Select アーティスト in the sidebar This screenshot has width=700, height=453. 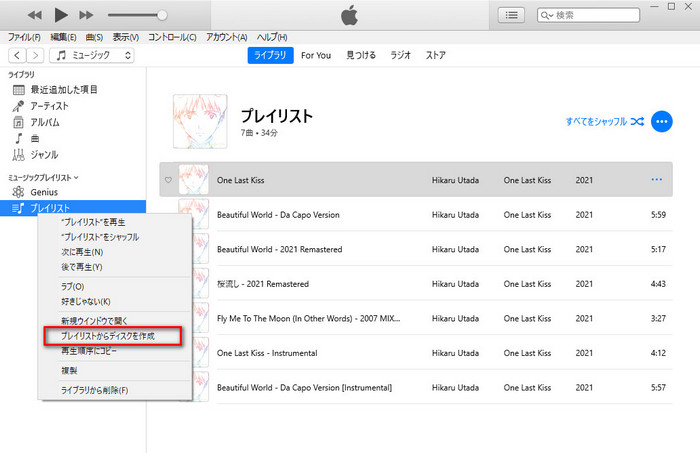[x=50, y=106]
